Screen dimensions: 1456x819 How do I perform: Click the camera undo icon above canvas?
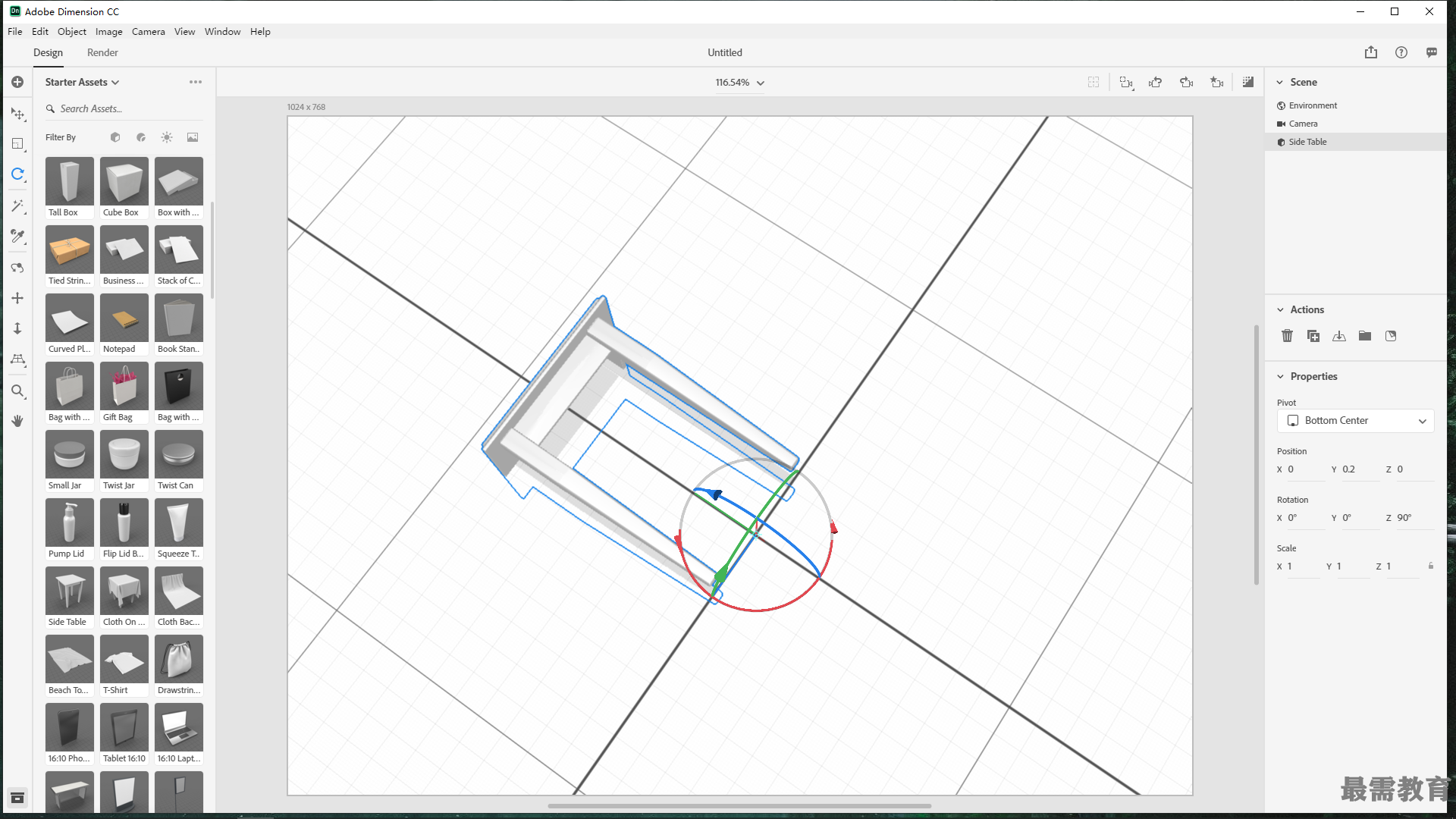1156,82
